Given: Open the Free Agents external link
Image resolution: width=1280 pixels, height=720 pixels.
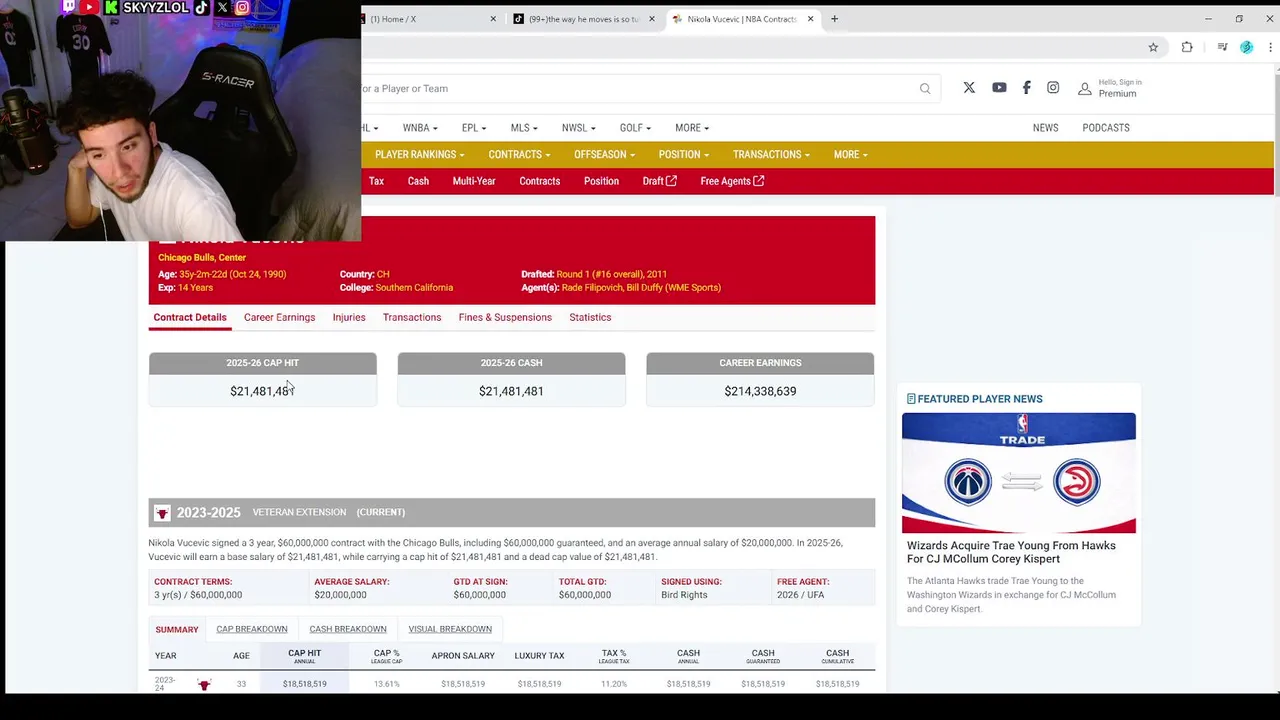Looking at the screenshot, I should point(732,181).
